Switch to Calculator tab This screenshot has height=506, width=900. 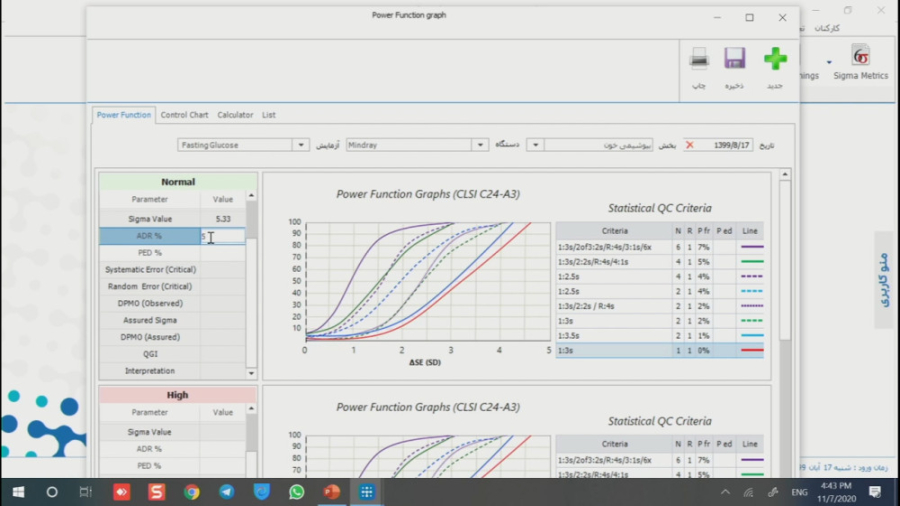[235, 115]
